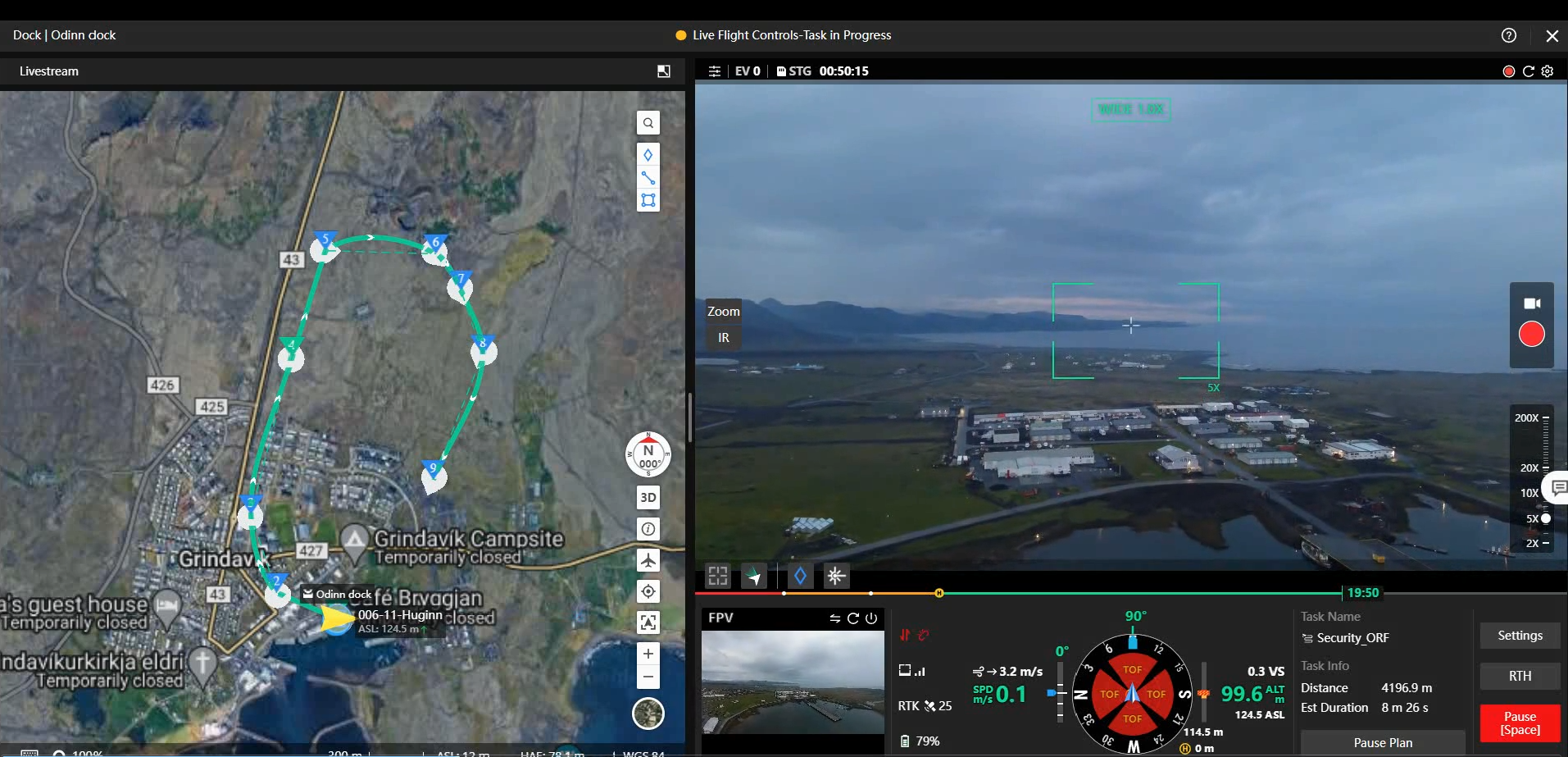Image resolution: width=1568 pixels, height=757 pixels.
Task: Switch to the Zoom camera view
Action: pos(723,312)
